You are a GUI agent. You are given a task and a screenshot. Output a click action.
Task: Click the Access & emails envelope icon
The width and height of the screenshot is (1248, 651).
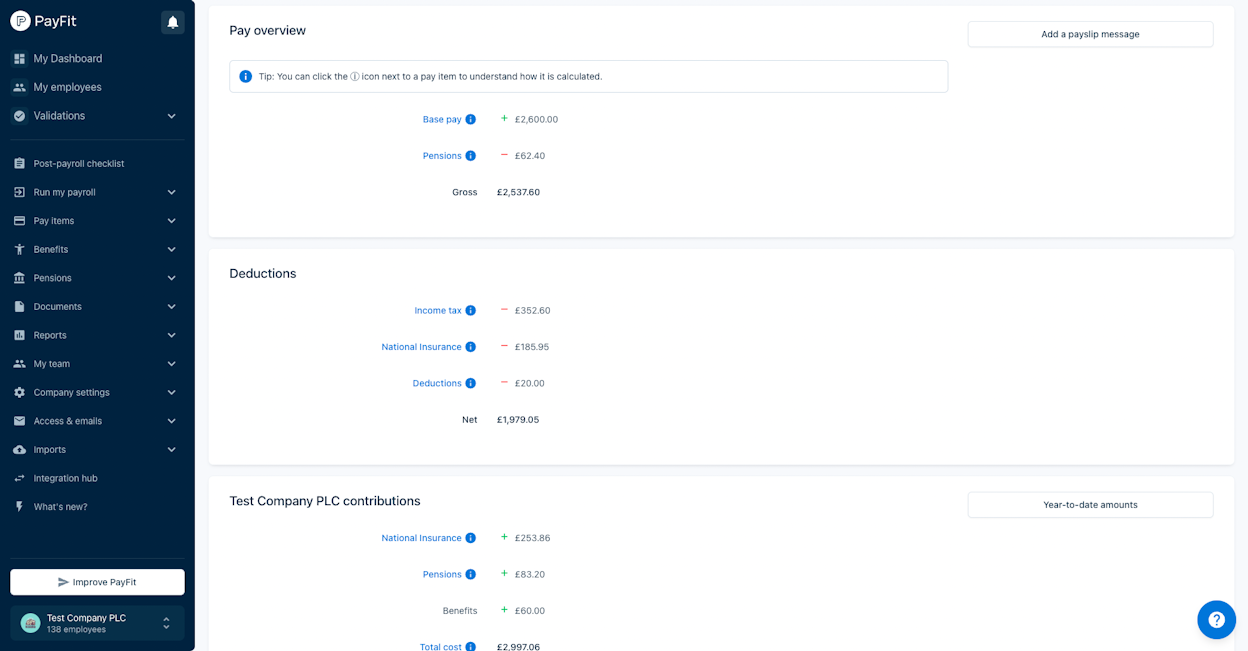(x=19, y=421)
